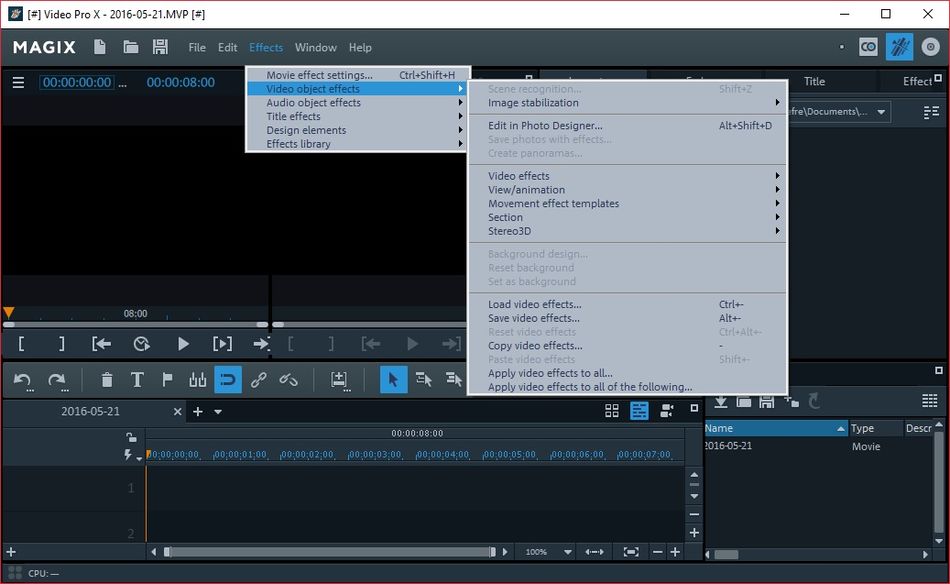950x584 pixels.
Task: Open the Window menu
Action: [x=315, y=47]
